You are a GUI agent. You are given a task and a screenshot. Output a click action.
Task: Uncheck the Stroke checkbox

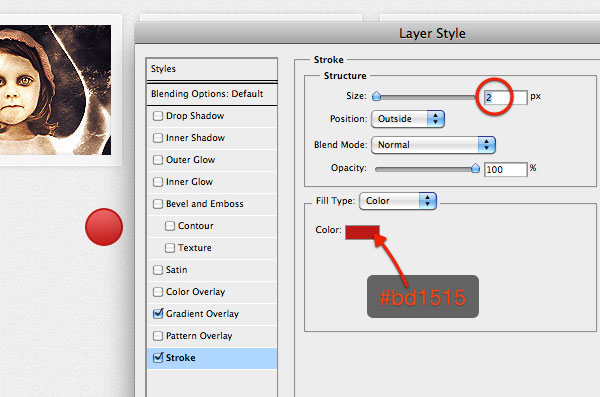158,358
